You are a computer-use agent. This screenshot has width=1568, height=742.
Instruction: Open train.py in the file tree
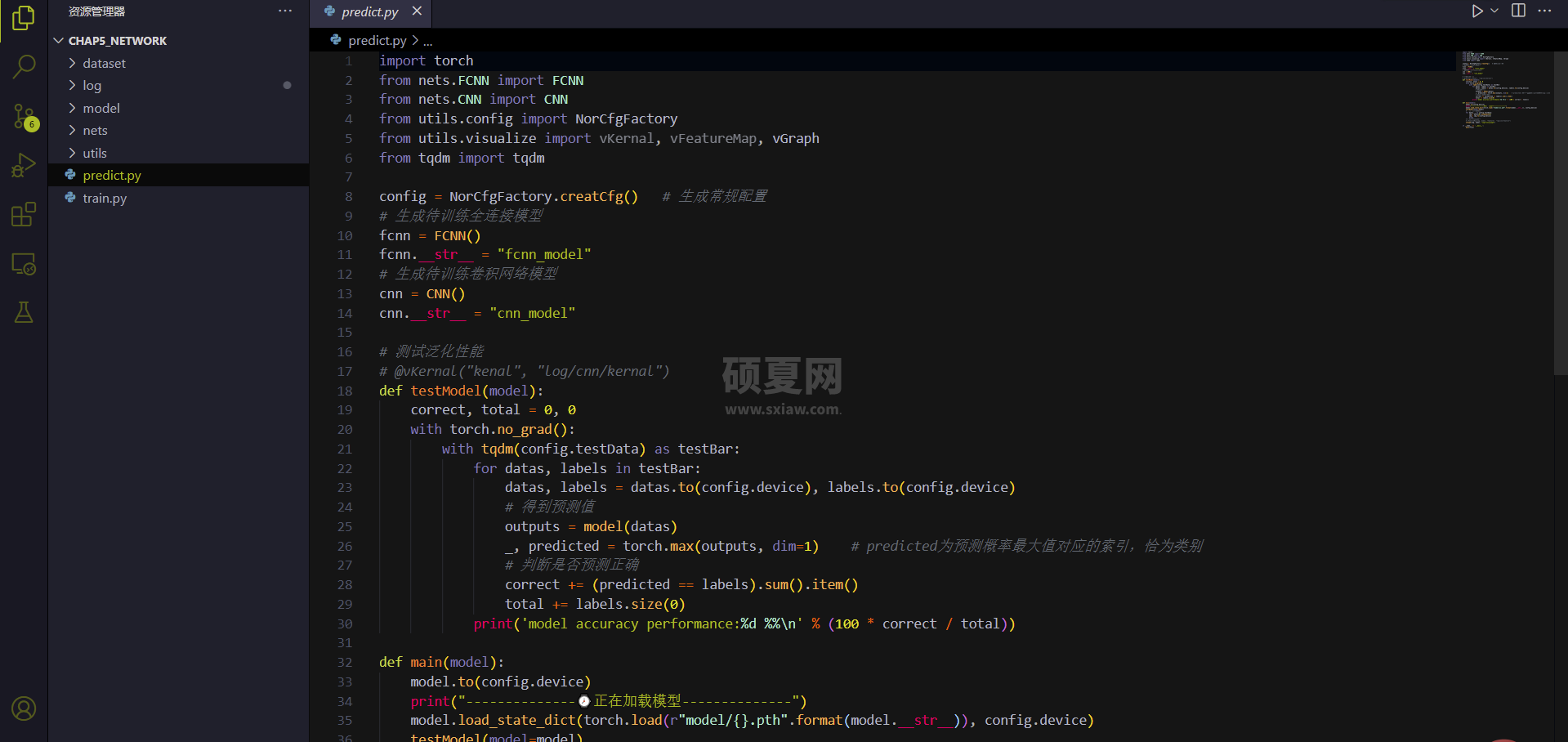pyautogui.click(x=178, y=198)
